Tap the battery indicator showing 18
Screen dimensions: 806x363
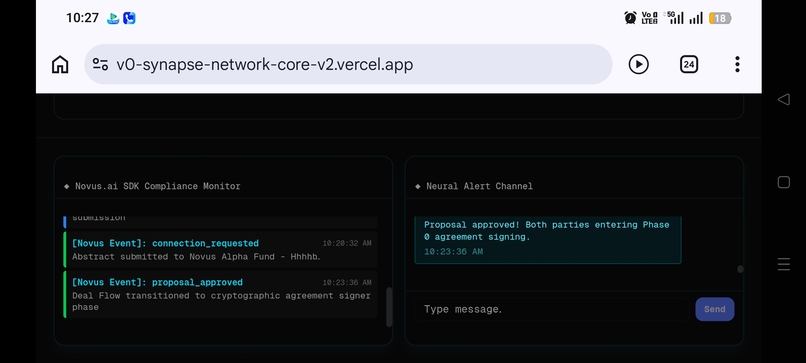(720, 19)
